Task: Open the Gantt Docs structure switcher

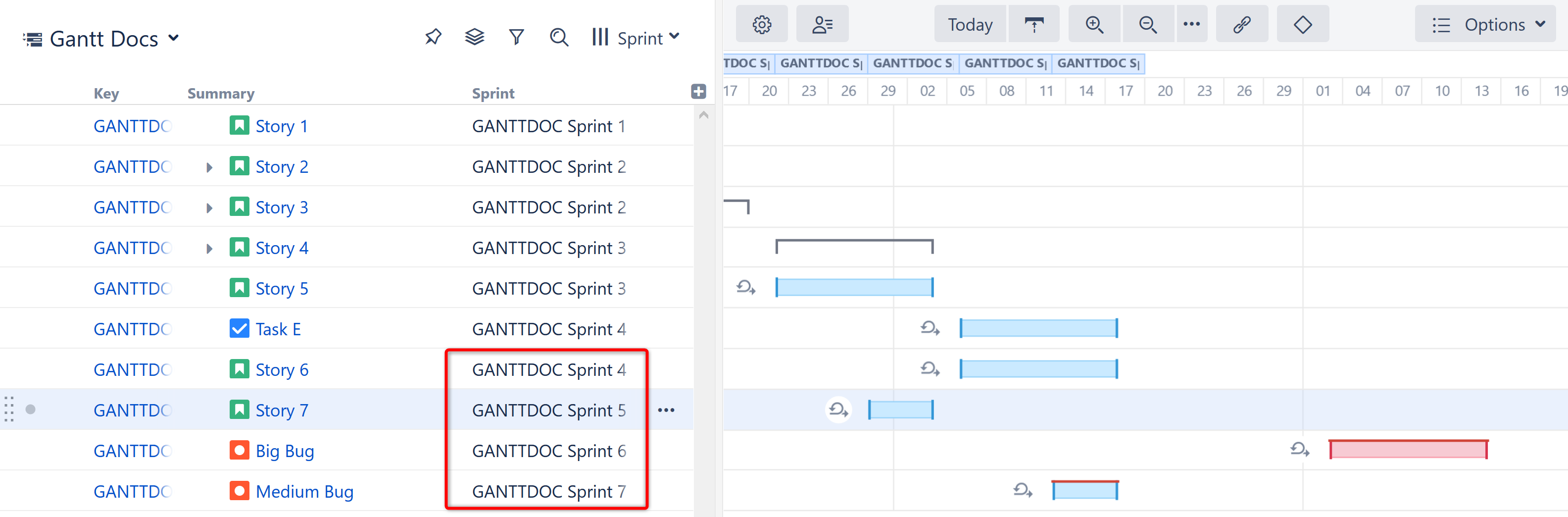Action: click(x=102, y=38)
